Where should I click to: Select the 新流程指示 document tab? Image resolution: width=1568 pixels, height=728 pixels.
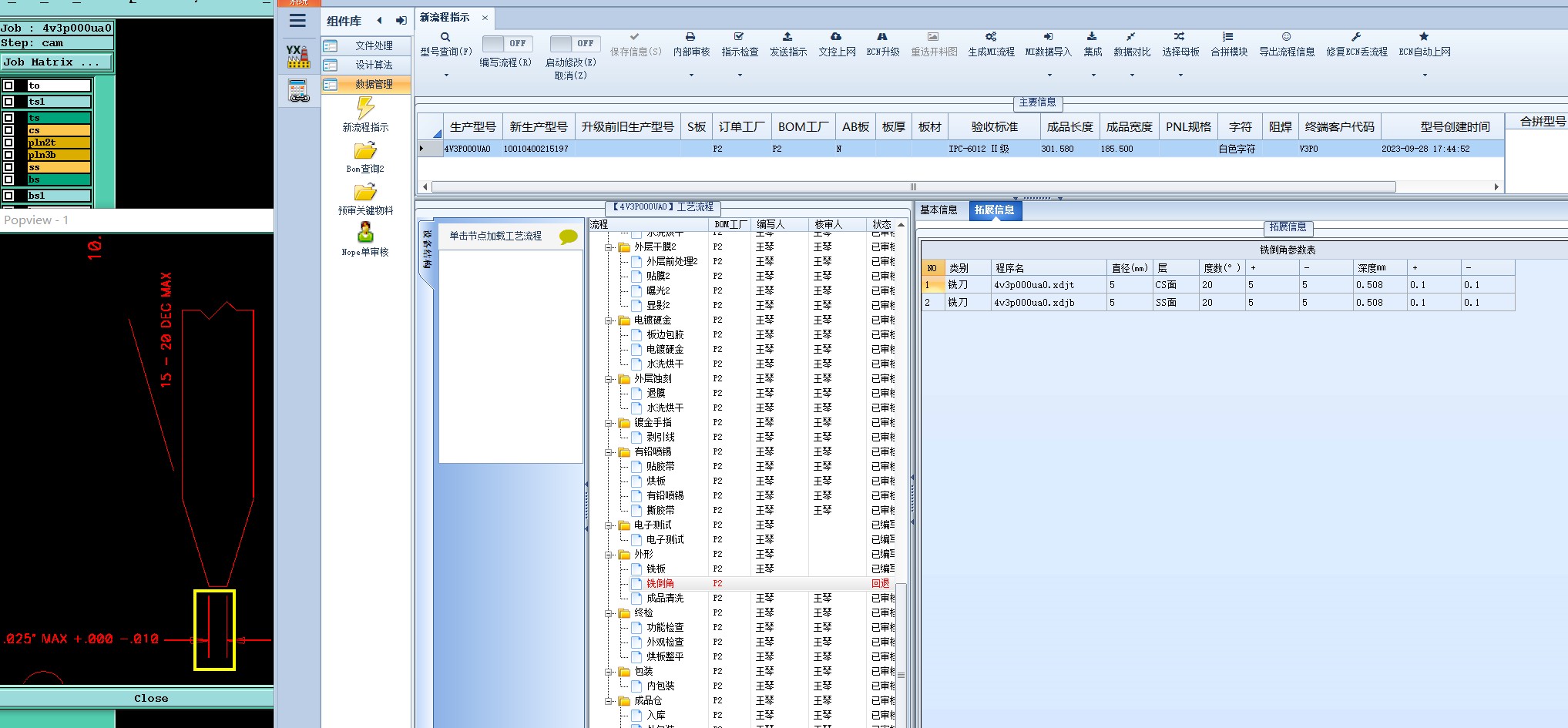tap(445, 18)
